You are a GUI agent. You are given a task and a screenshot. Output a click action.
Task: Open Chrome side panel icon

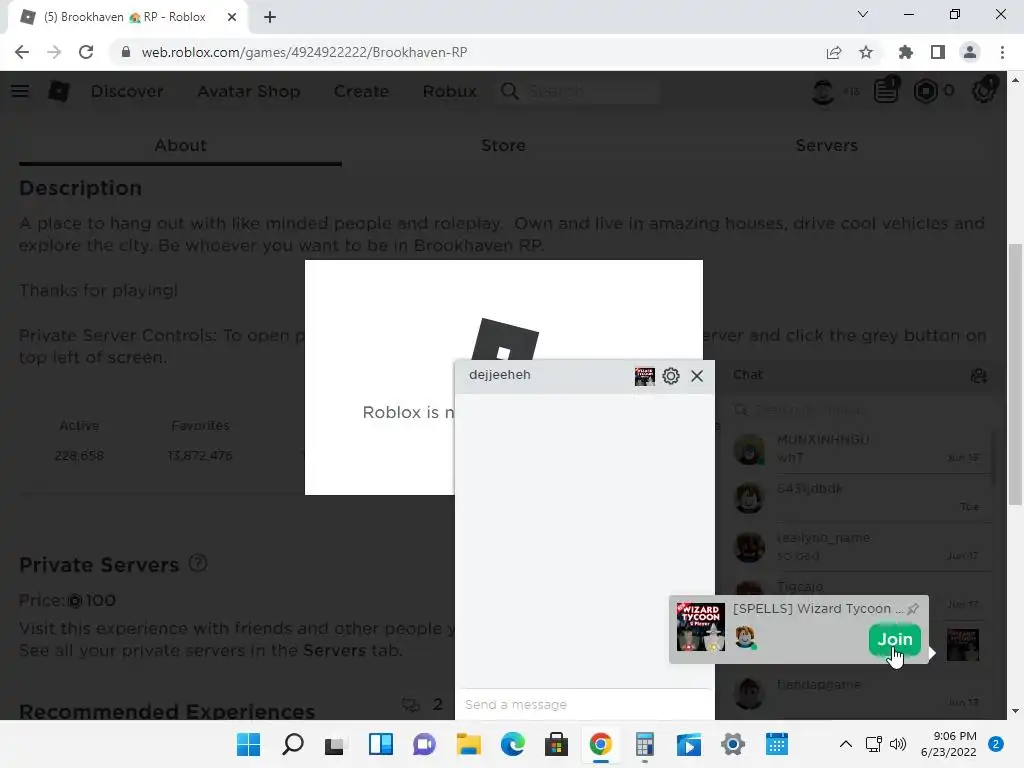[938, 52]
